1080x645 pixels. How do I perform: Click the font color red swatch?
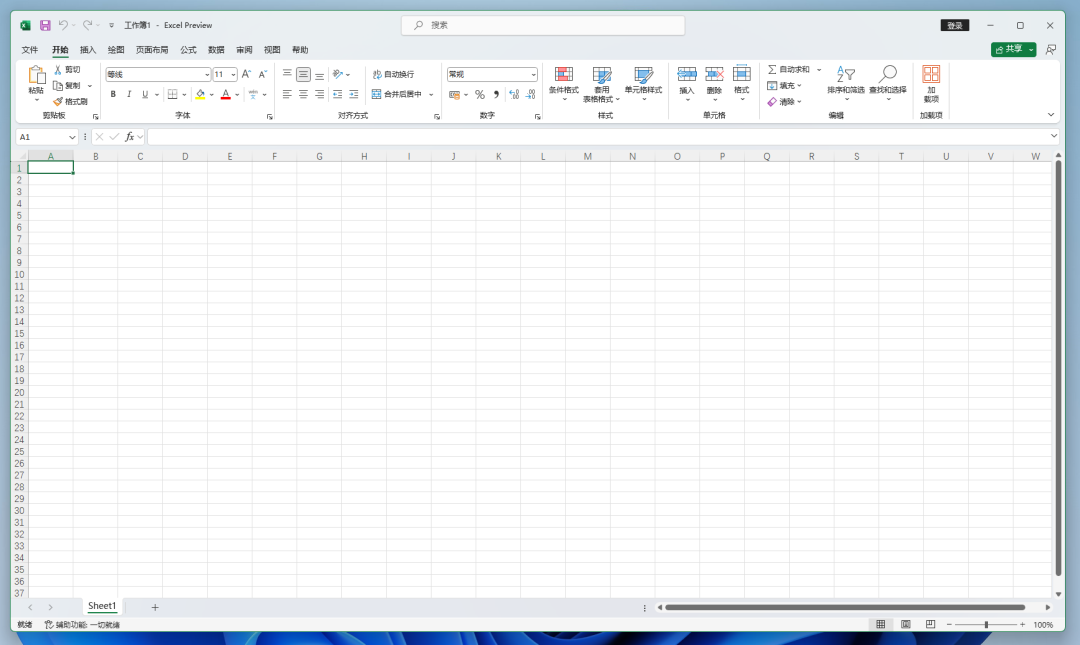(x=225, y=94)
